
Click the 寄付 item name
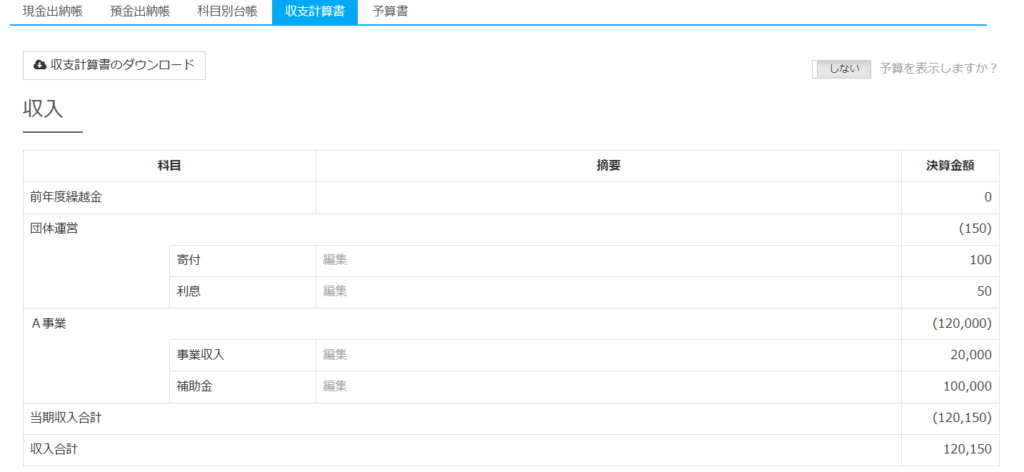(188, 260)
